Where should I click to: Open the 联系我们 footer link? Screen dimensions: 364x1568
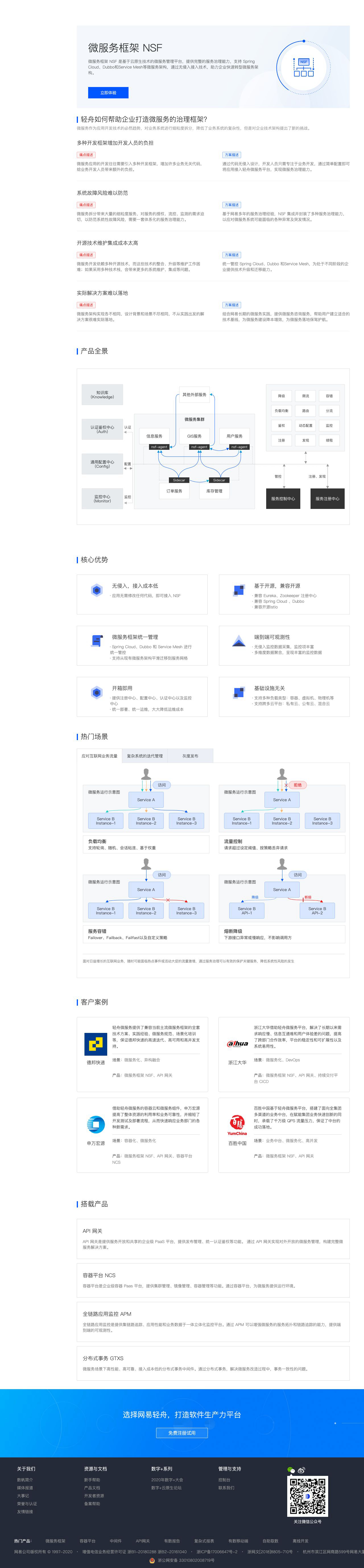[226, 1488]
